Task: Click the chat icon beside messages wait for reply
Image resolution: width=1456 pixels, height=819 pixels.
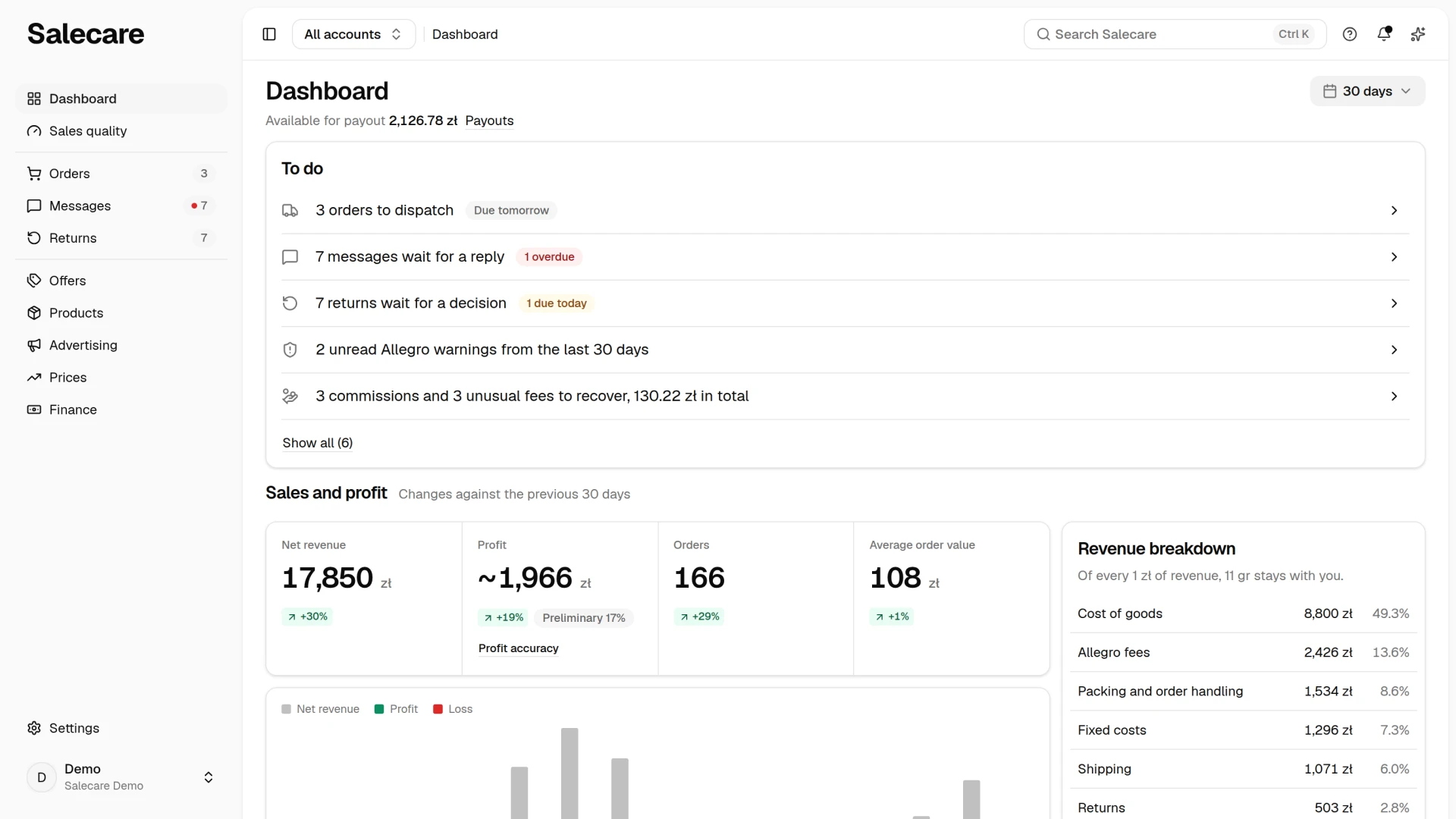Action: (290, 257)
